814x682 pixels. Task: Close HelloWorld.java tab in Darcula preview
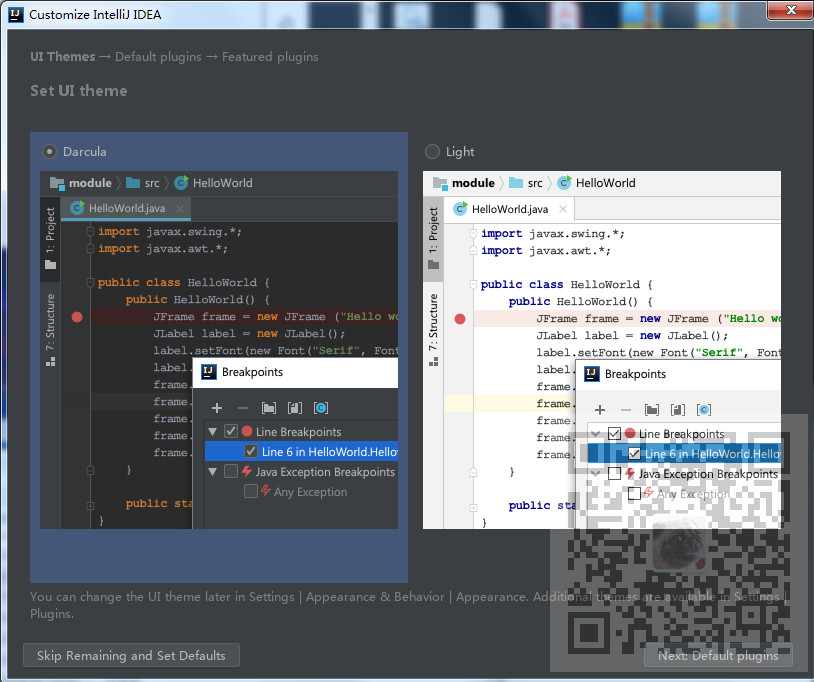click(x=180, y=209)
